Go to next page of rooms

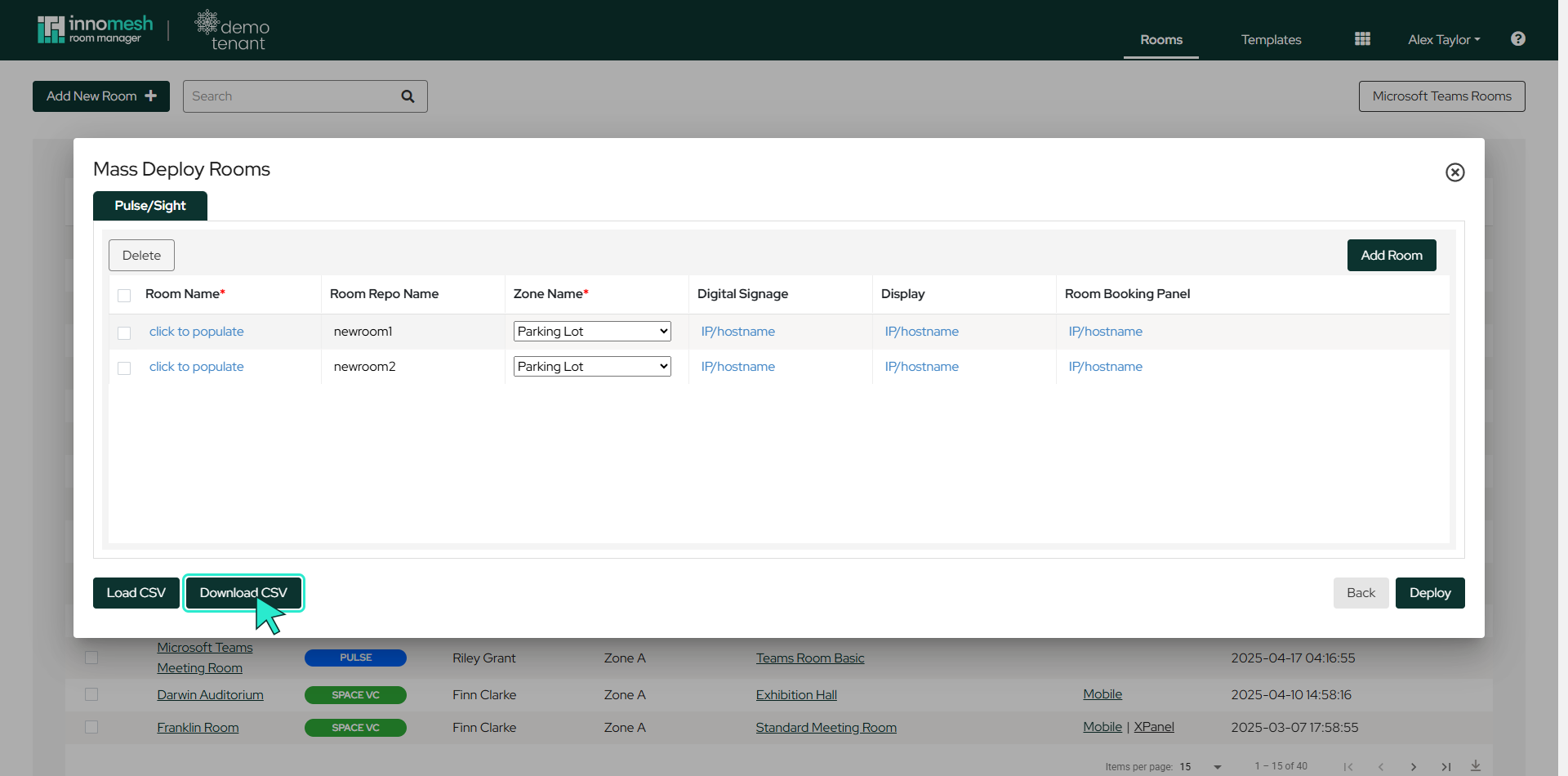[1414, 766]
